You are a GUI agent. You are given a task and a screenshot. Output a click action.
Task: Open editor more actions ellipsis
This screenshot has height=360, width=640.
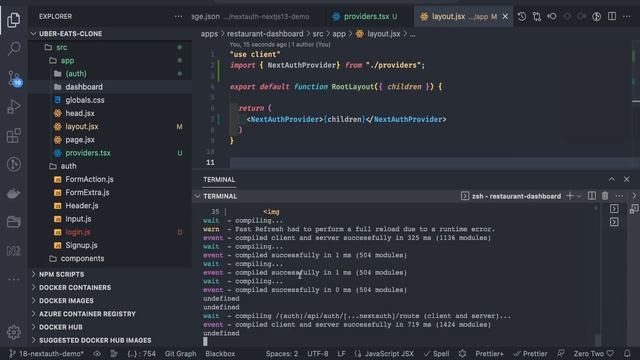point(627,17)
